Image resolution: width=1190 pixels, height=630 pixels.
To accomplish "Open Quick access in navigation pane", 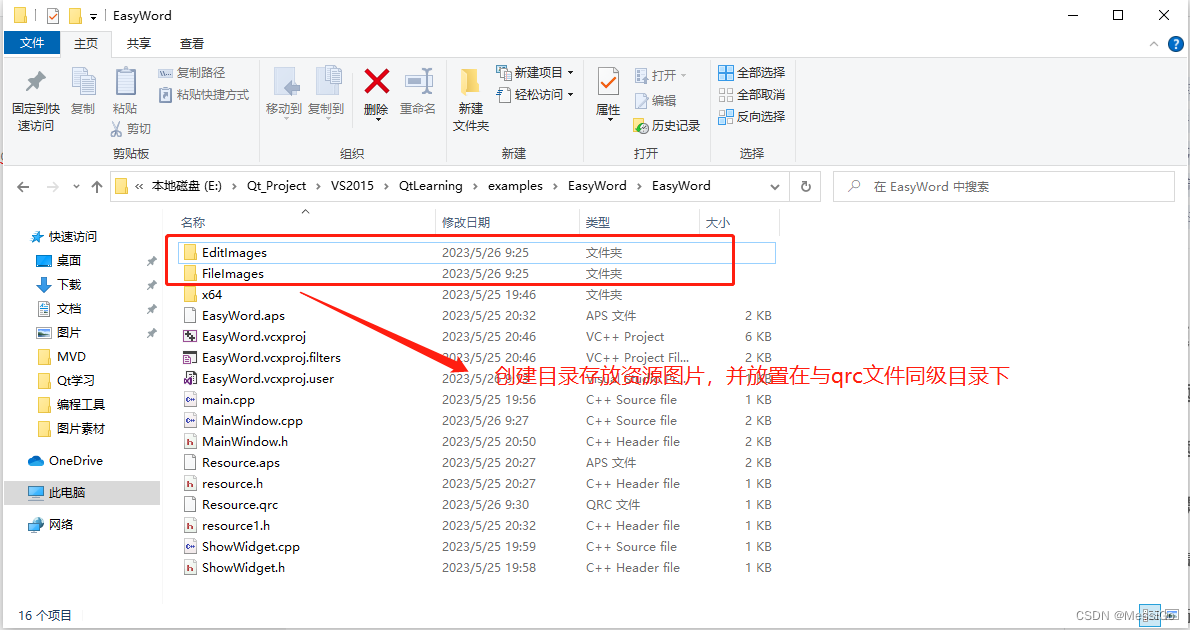I will point(64,237).
